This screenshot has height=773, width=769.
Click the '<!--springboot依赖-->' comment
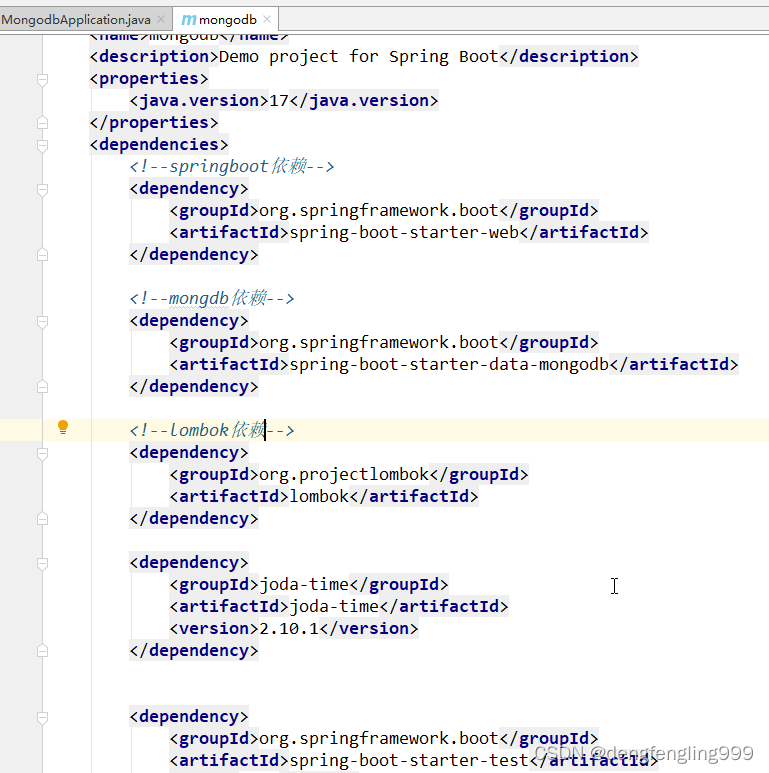click(x=232, y=167)
